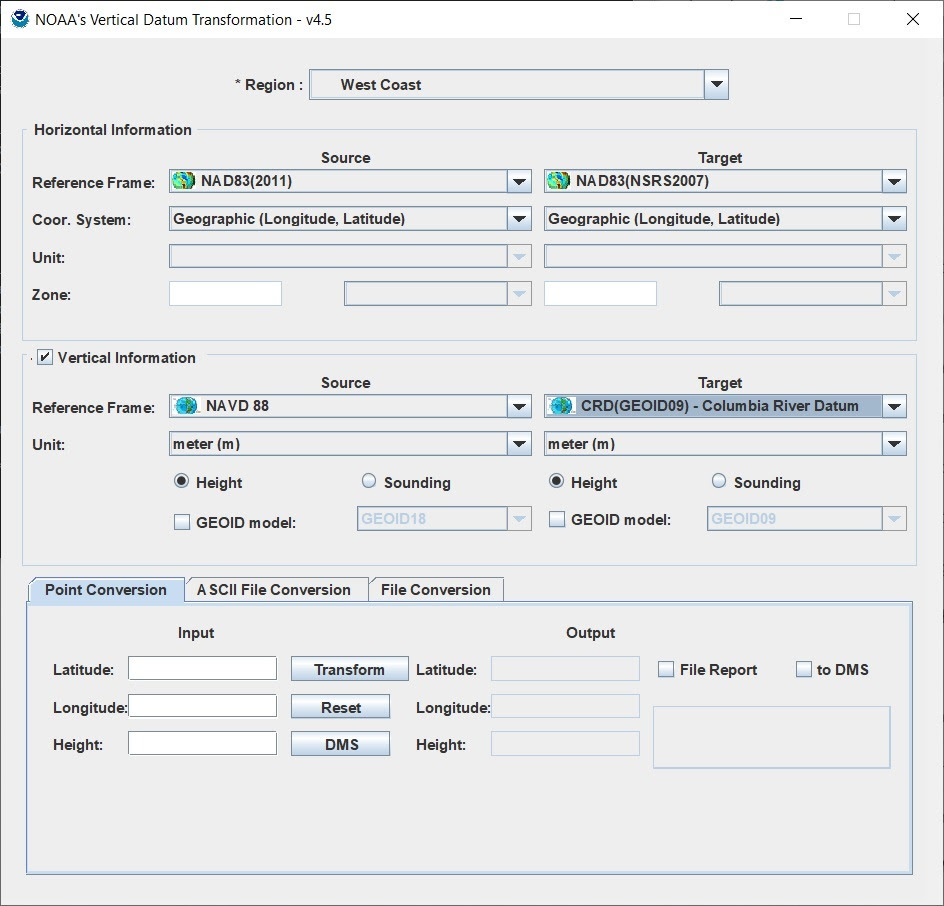Image resolution: width=944 pixels, height=906 pixels.
Task: Click the globe icon beside NAVD 88
Action: 186,406
